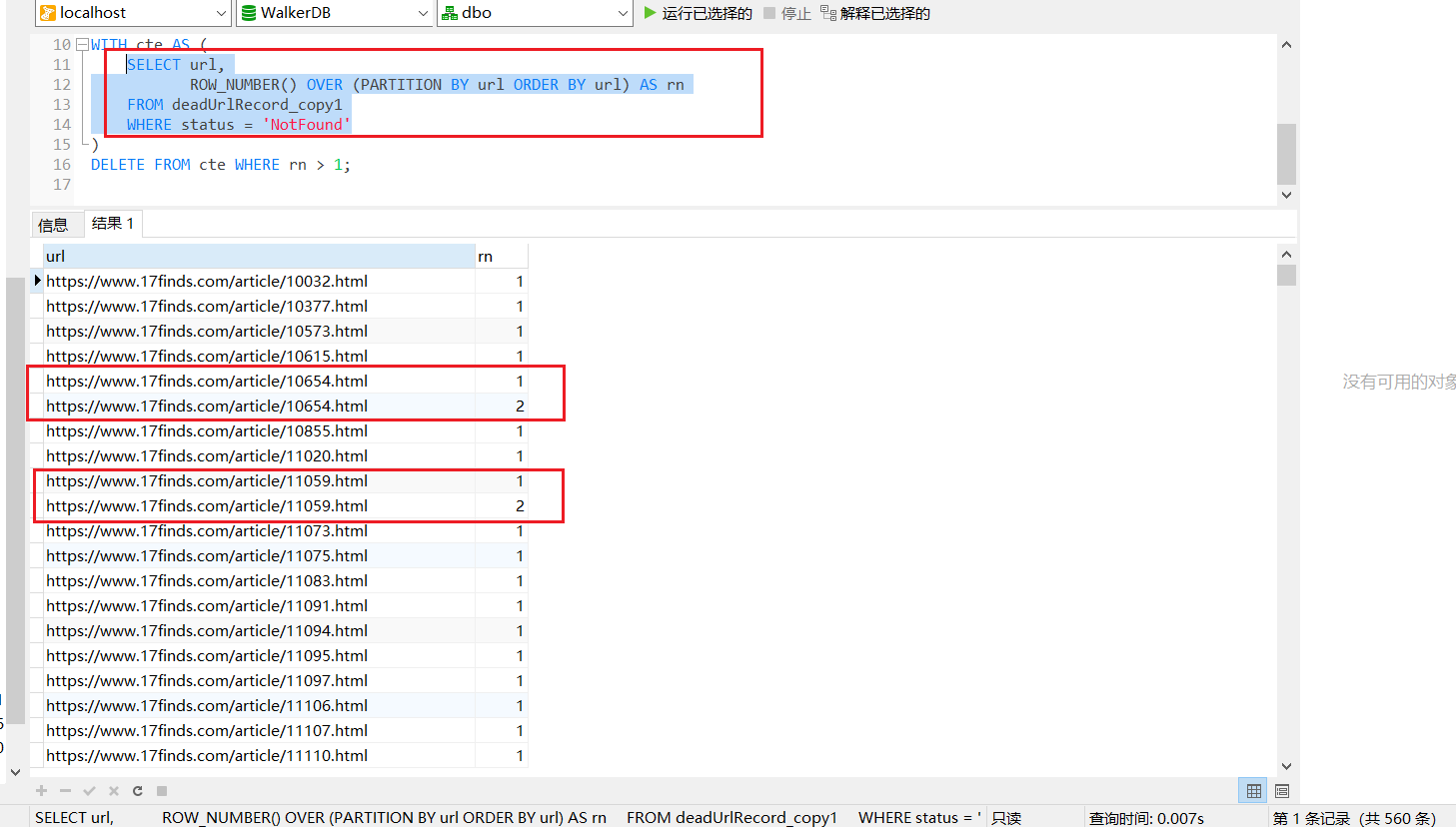The image size is (1456, 827).
Task: Select the article/11095.html url cell
Action: pos(259,656)
